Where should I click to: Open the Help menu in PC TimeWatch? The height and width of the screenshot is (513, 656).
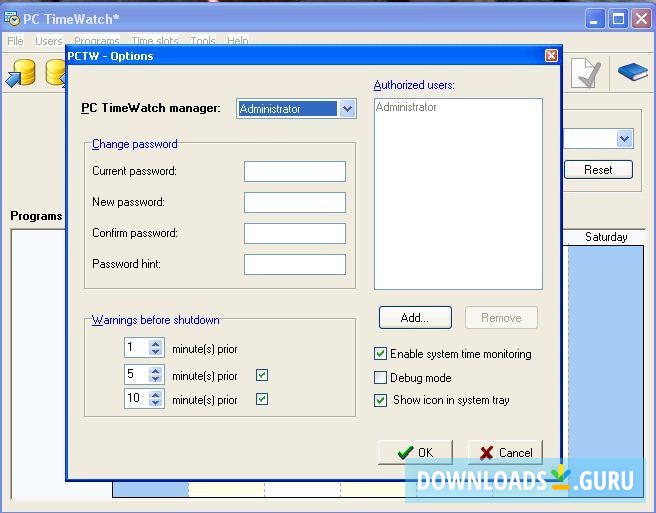tap(238, 41)
